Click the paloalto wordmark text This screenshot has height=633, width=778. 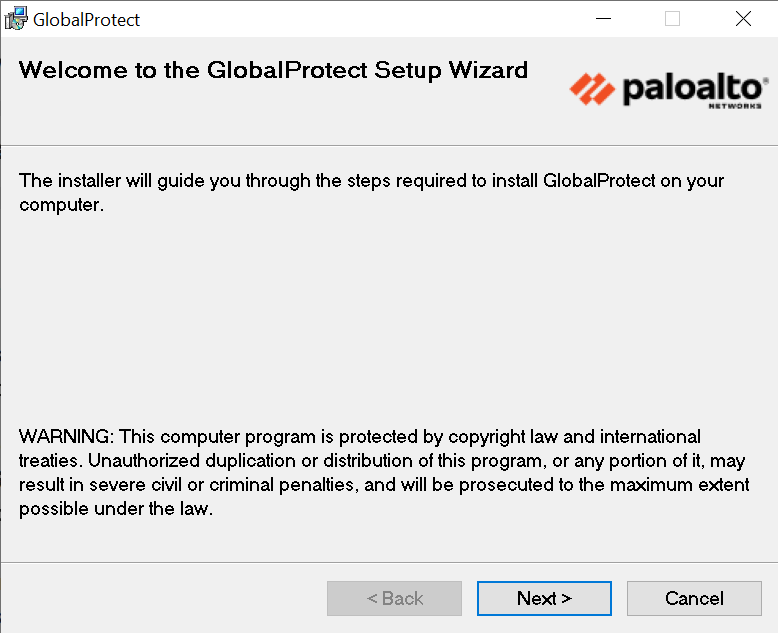coord(692,89)
